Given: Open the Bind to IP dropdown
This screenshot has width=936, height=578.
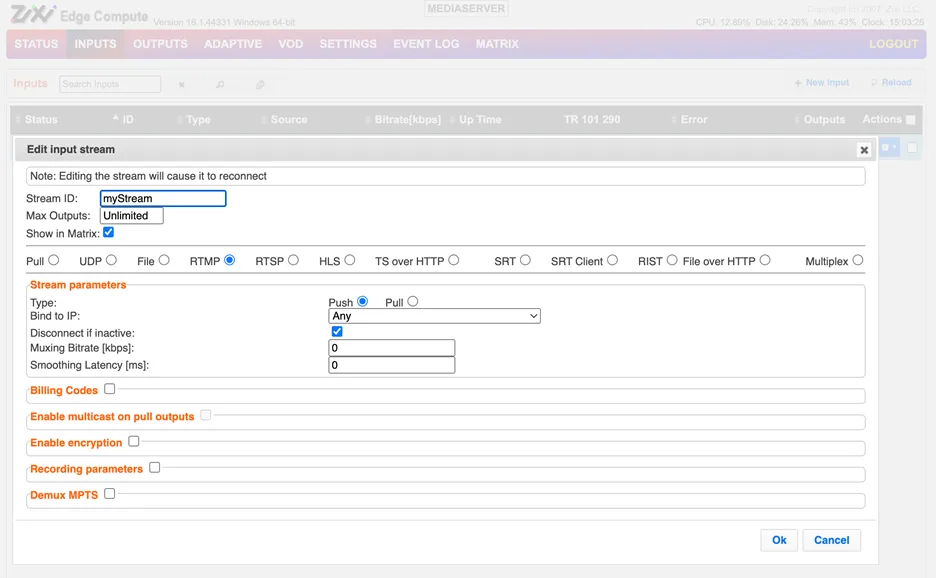Looking at the screenshot, I should (435, 316).
